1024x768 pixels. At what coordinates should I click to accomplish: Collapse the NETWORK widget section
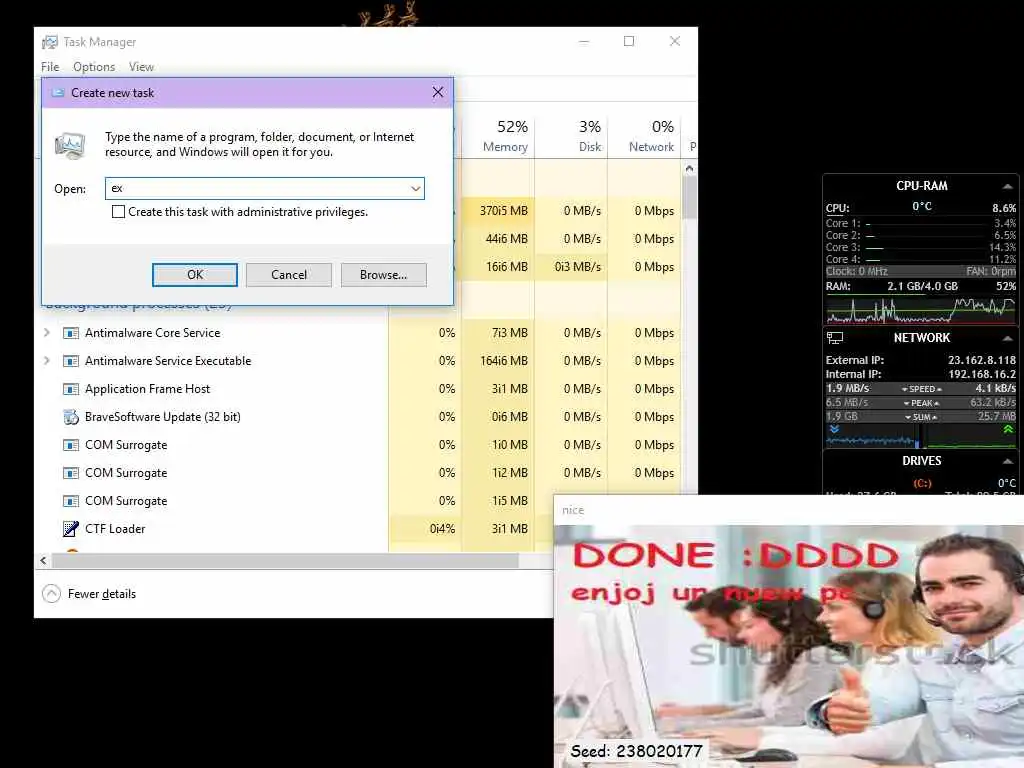(x=1008, y=338)
